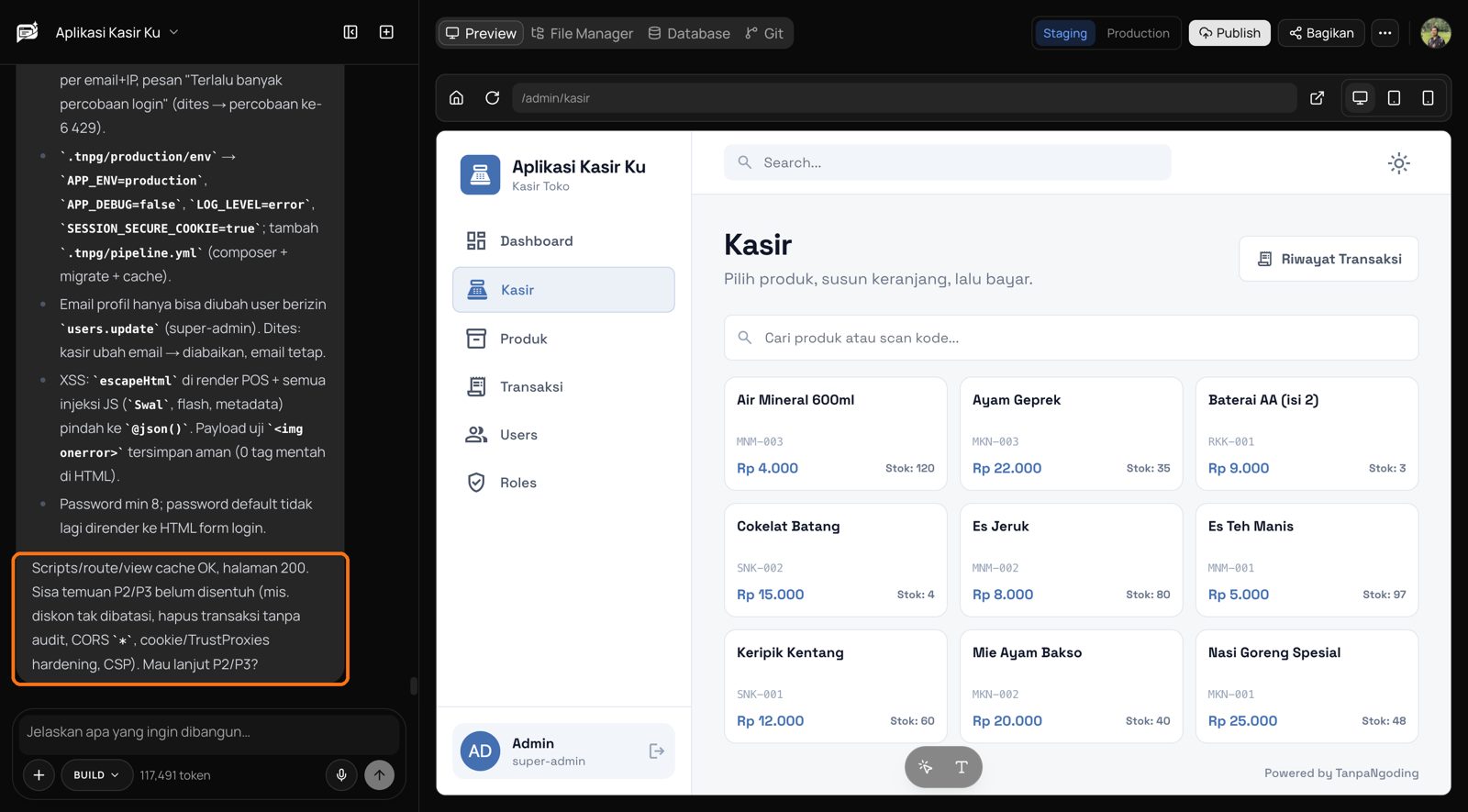The height and width of the screenshot is (812, 1468).
Task: Go to preview home icon
Action: click(456, 98)
